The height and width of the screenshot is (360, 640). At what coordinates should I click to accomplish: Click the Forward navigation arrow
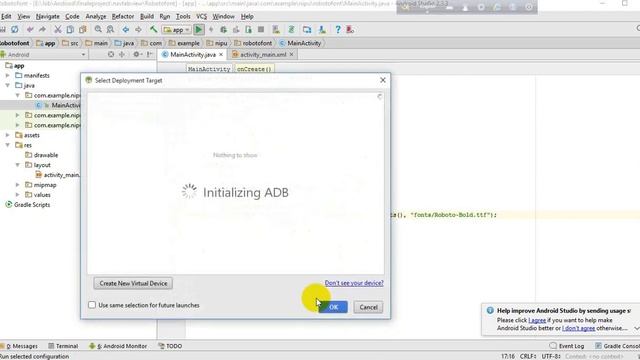coord(138,29)
